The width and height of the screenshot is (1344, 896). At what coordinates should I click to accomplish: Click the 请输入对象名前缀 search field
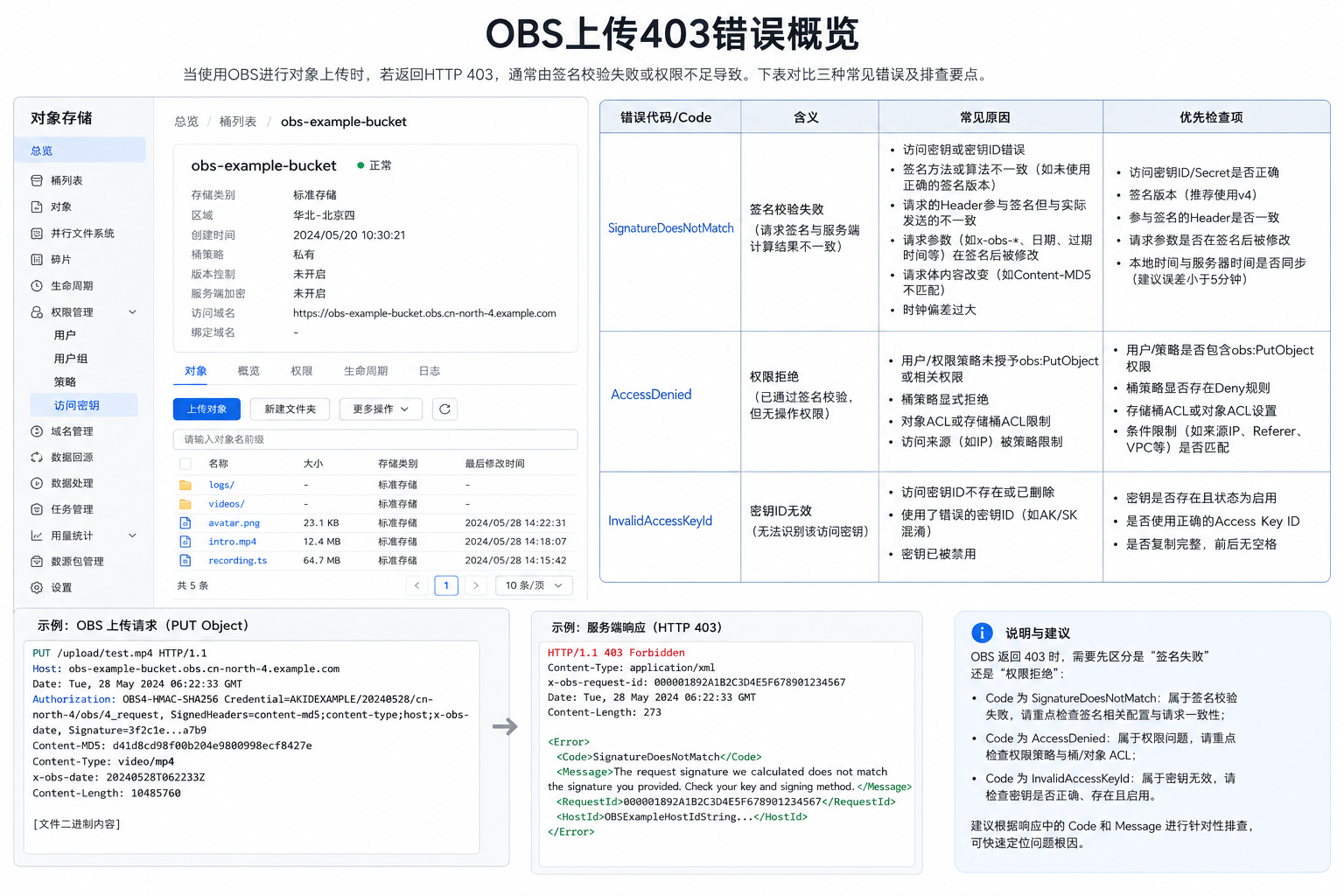(x=375, y=439)
